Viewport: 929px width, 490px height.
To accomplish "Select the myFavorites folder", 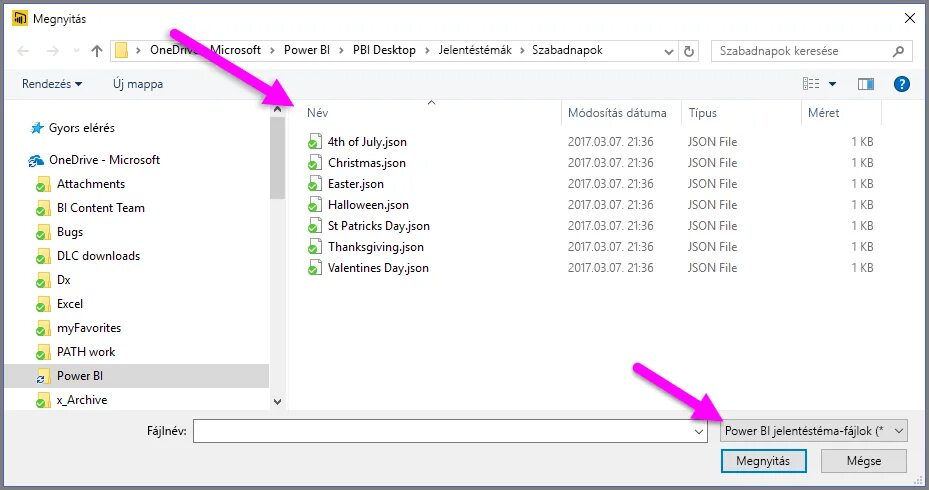I will coord(89,328).
